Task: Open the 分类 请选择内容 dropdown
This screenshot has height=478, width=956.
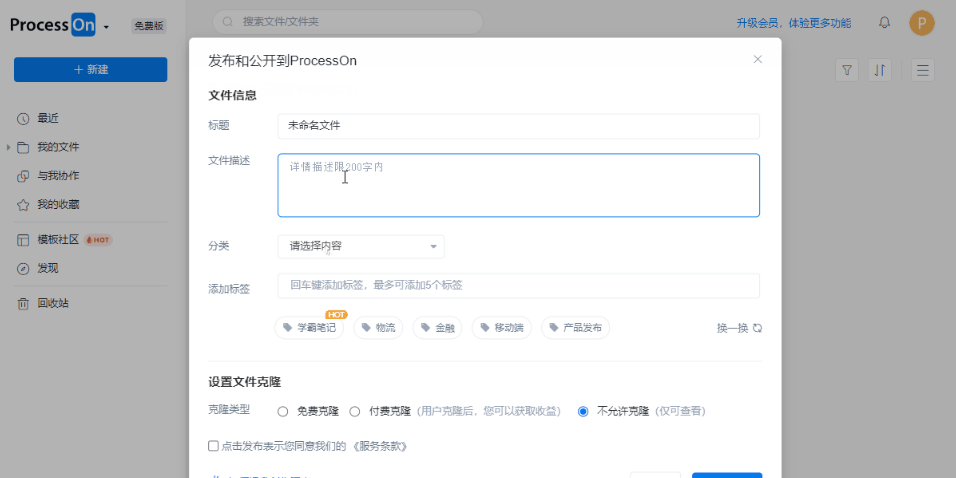Action: tap(361, 246)
